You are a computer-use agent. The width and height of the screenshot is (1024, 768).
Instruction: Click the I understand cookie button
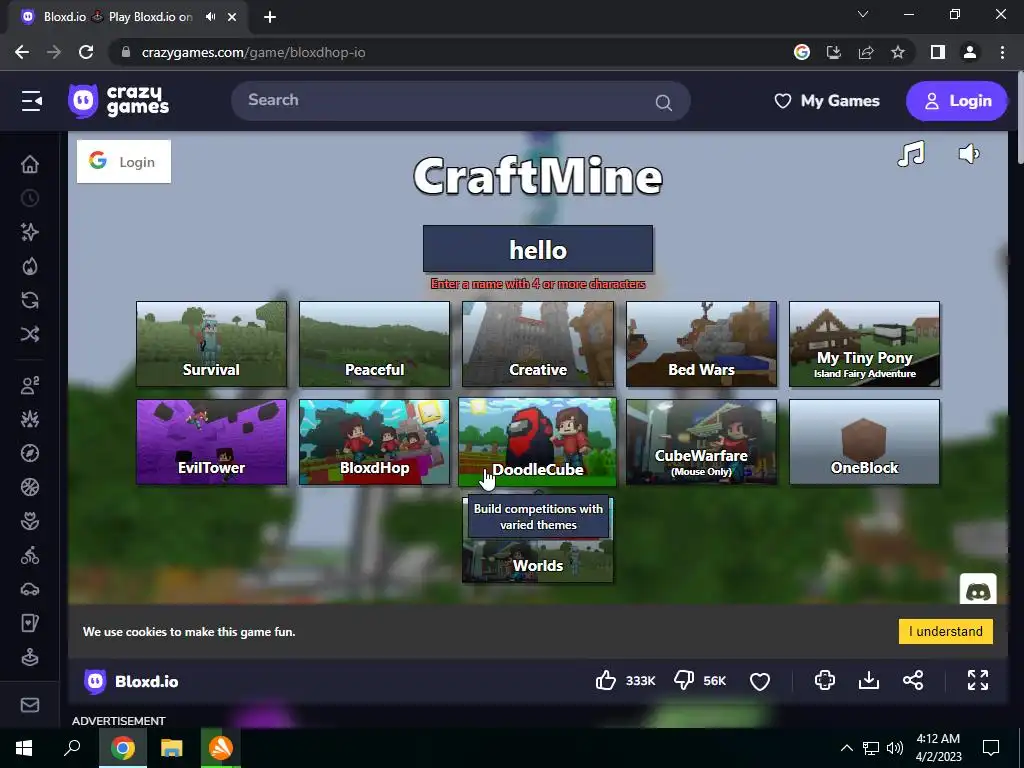click(x=946, y=632)
